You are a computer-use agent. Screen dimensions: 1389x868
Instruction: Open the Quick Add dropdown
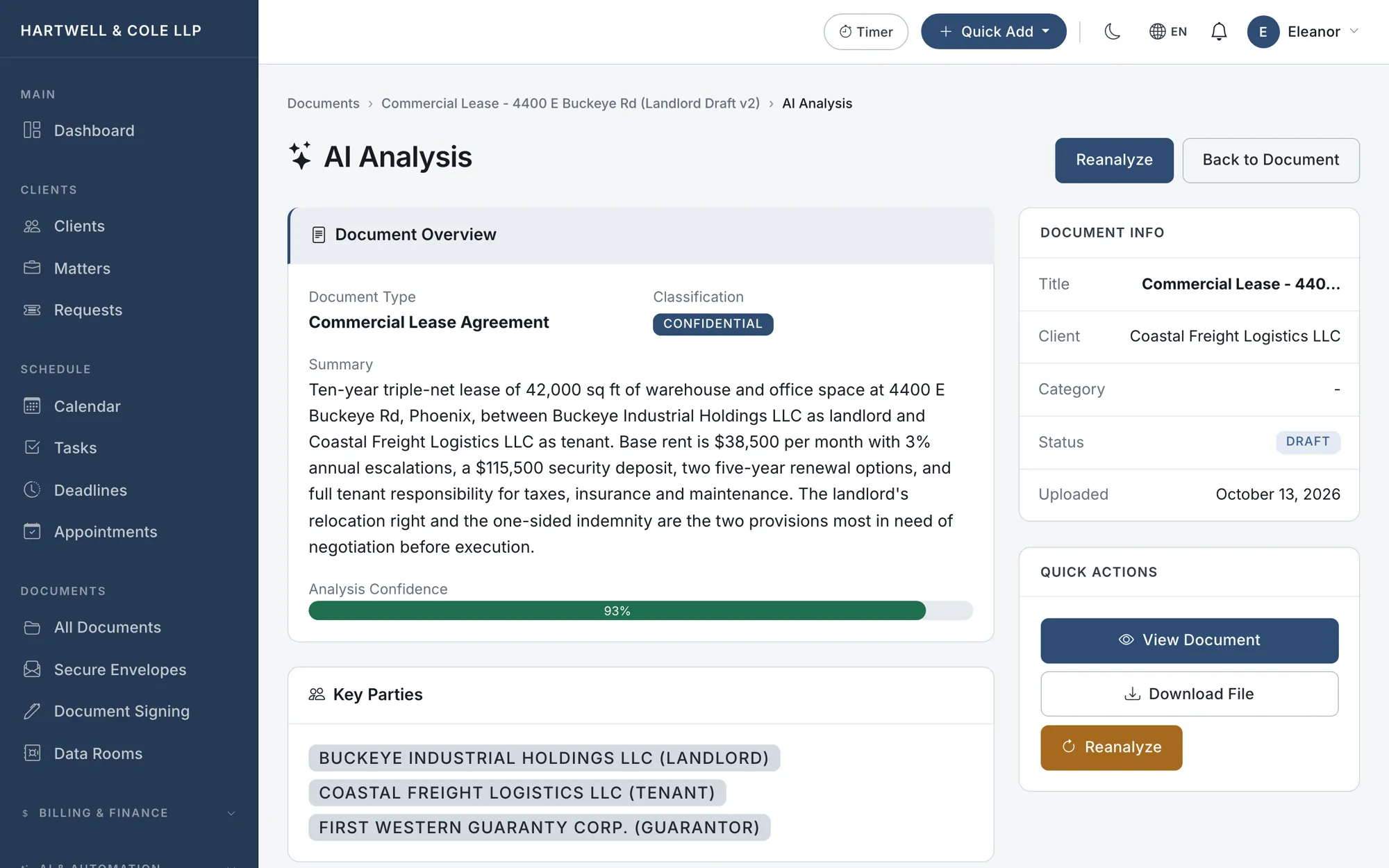click(x=993, y=31)
